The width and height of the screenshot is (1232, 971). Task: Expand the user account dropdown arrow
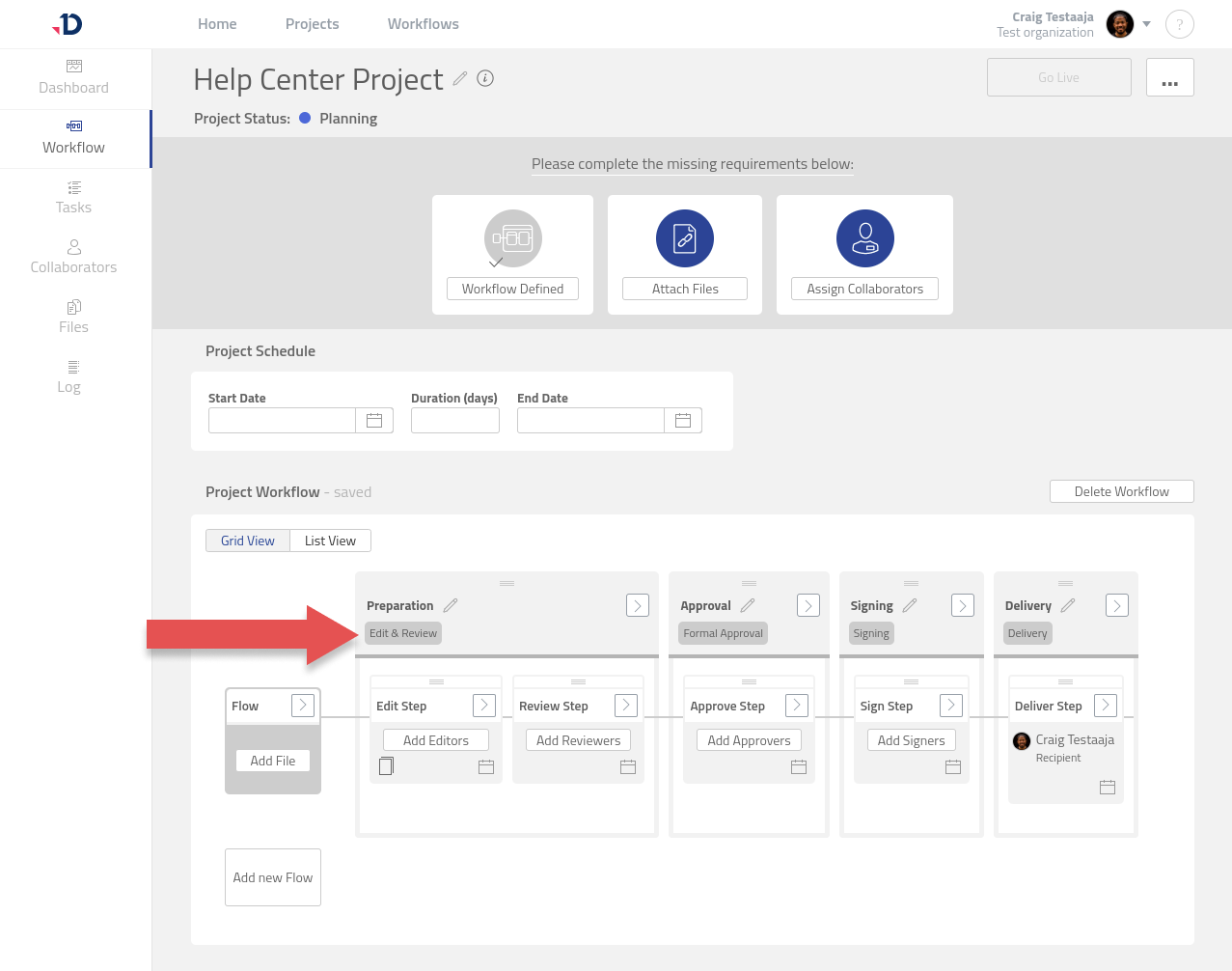click(1146, 24)
